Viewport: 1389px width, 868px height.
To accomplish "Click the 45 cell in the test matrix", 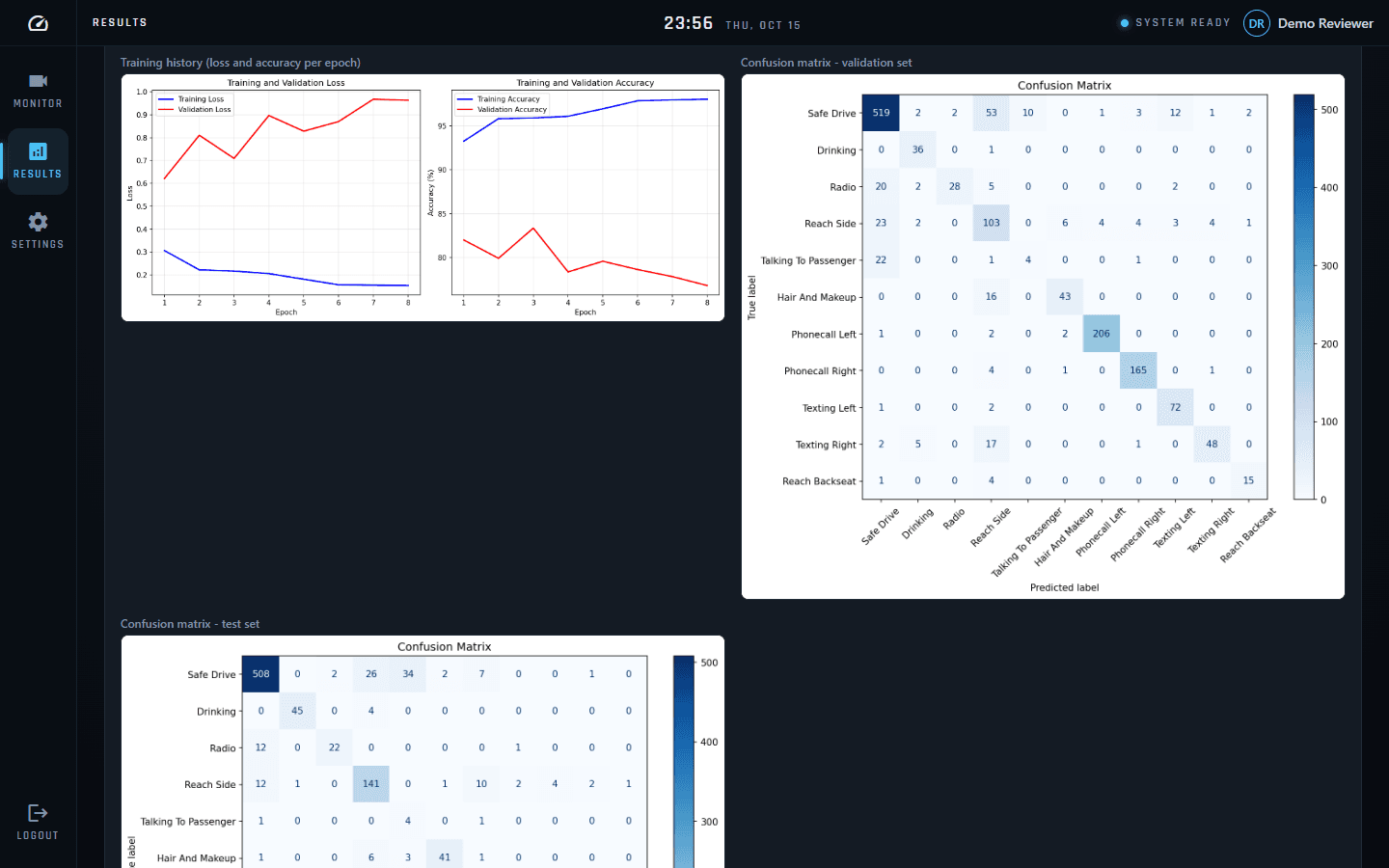I will point(297,711).
